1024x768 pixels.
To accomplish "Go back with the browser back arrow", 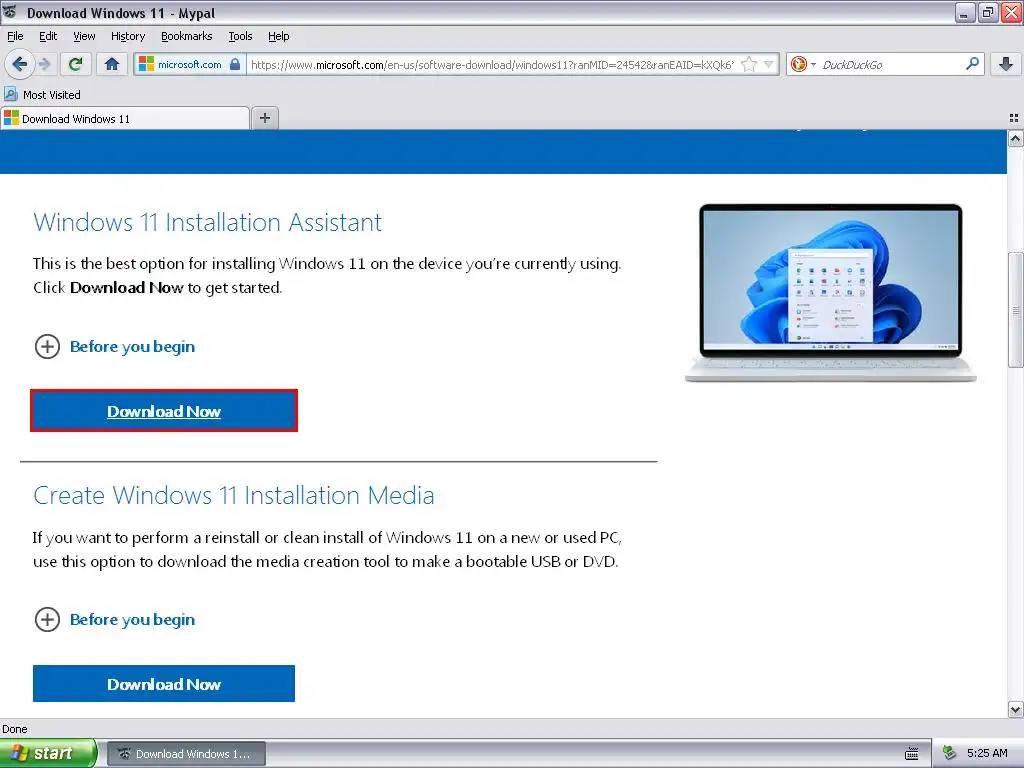I will tap(19, 64).
